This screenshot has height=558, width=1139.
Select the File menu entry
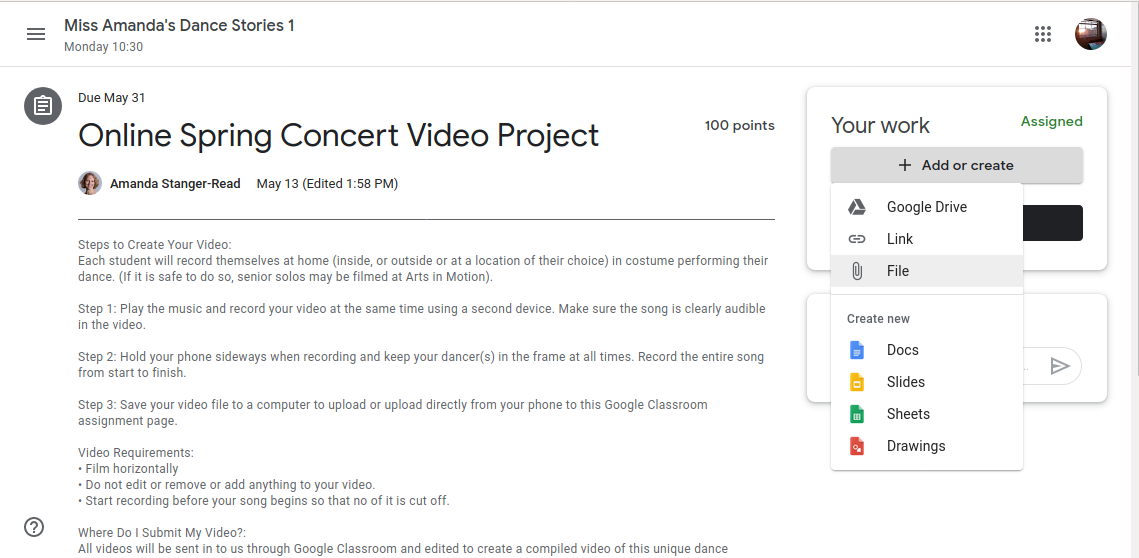pyautogui.click(x=927, y=271)
